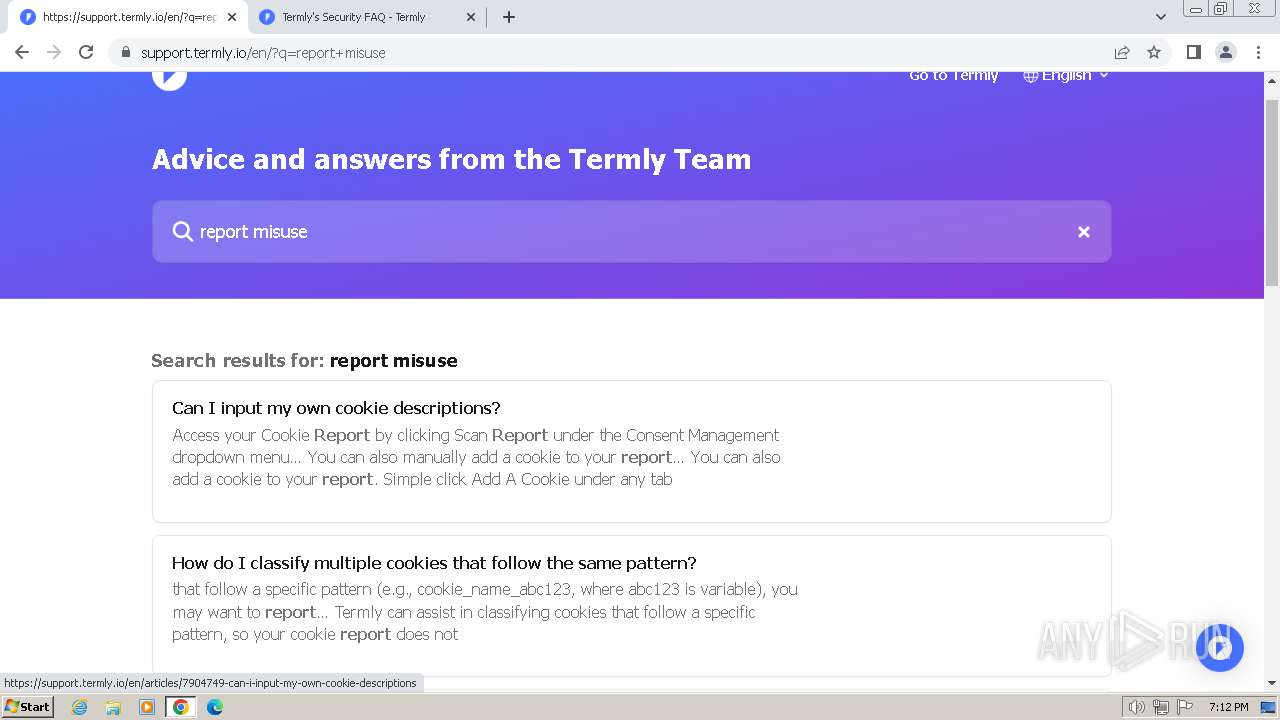
Task: Open the Windows Start menu
Action: click(27, 707)
